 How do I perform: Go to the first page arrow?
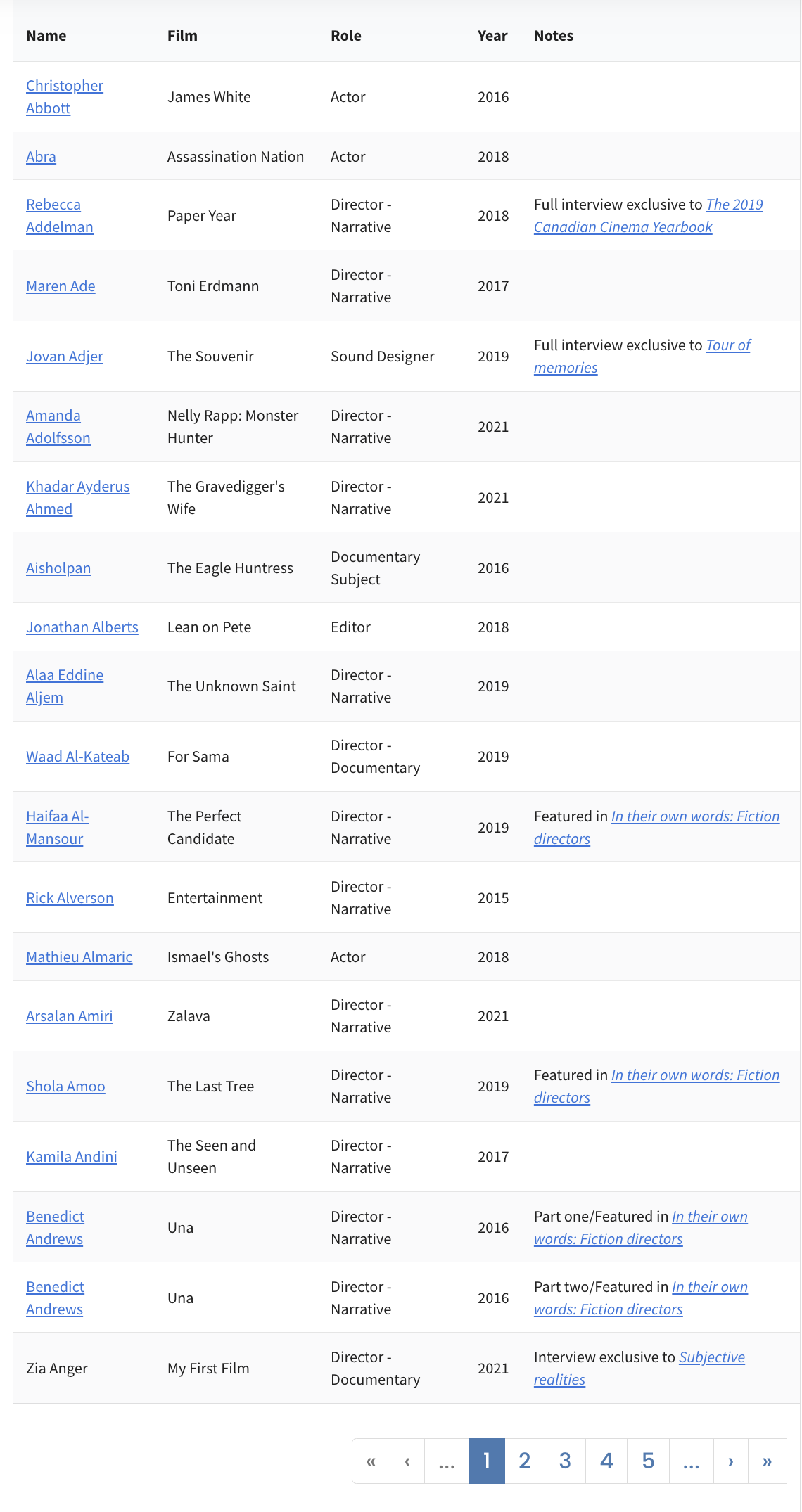(x=371, y=1461)
